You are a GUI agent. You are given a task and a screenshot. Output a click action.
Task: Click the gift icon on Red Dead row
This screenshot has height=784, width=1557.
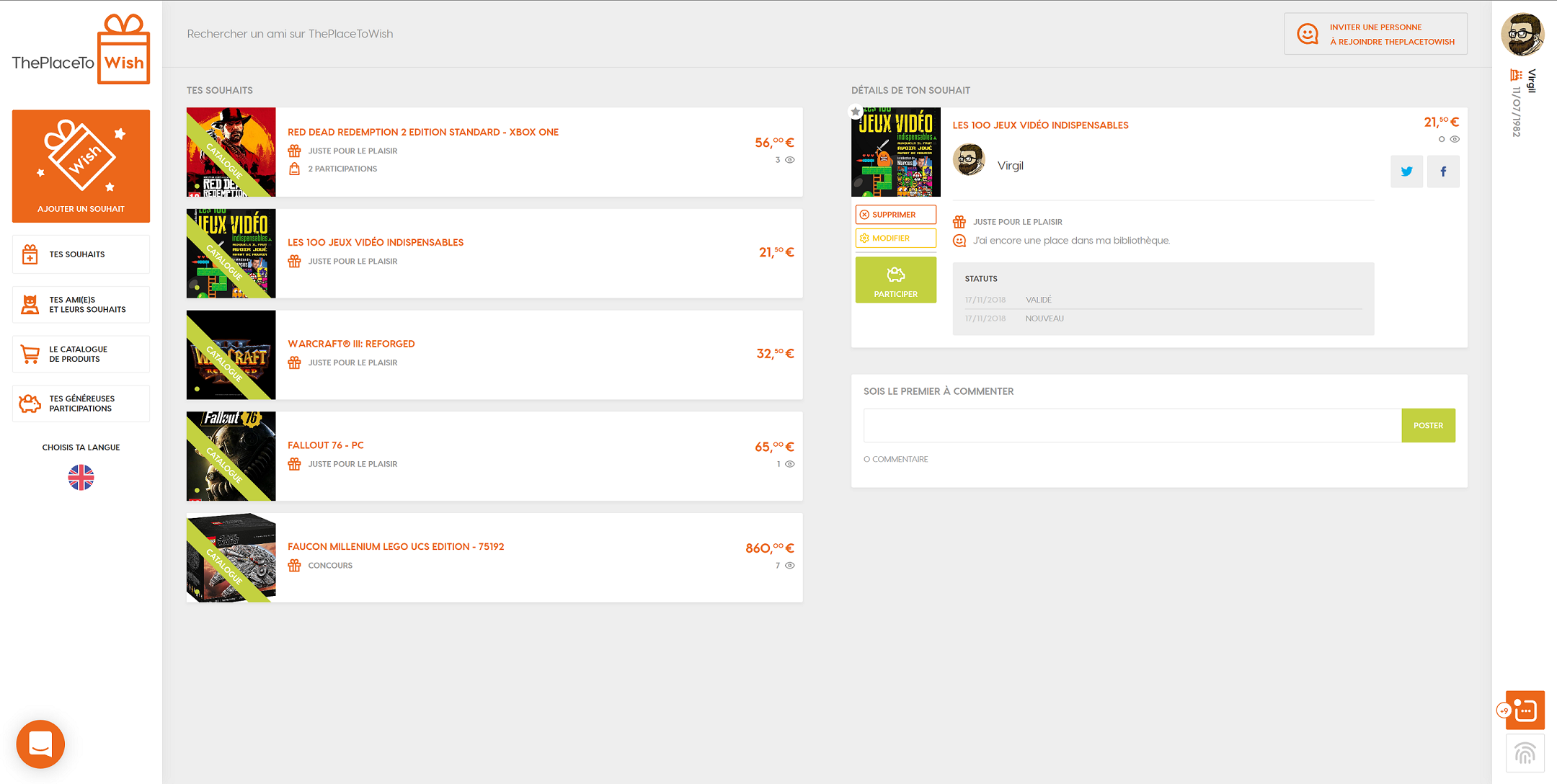click(294, 151)
